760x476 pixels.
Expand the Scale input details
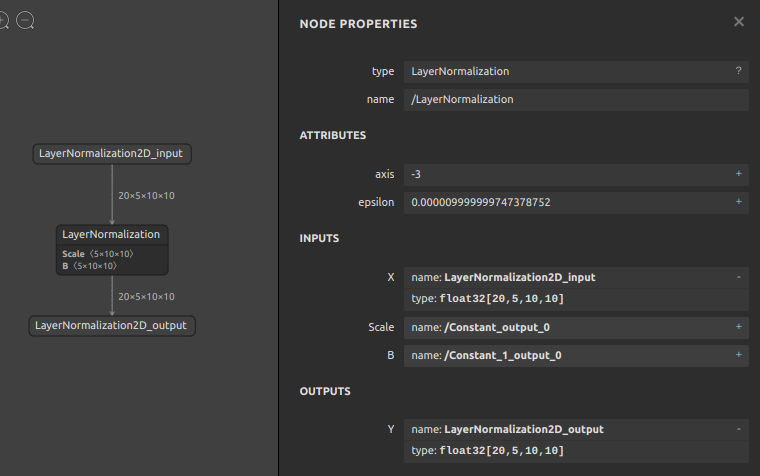(738, 327)
